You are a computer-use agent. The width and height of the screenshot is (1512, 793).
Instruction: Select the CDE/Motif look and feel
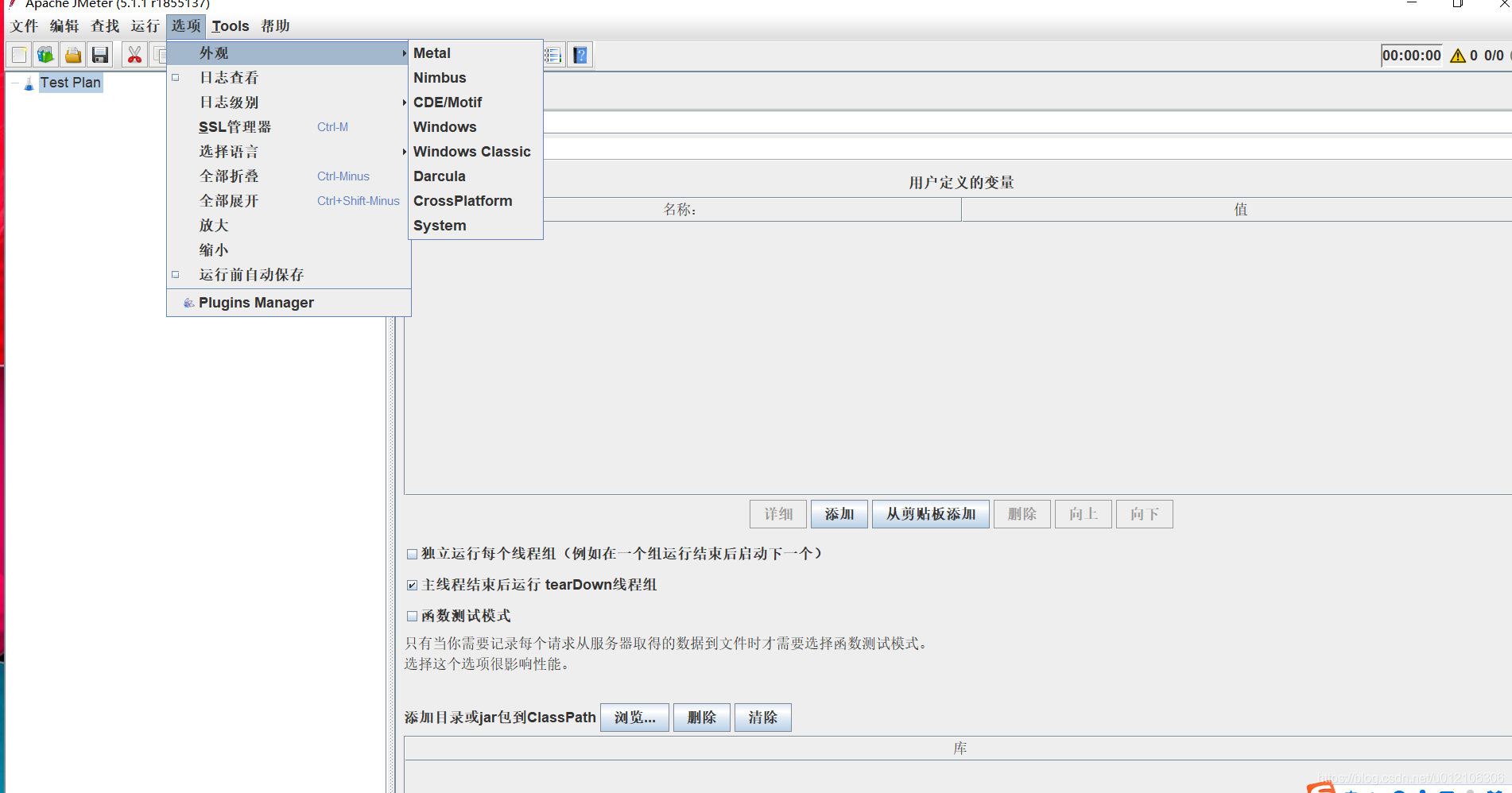pyautogui.click(x=475, y=103)
